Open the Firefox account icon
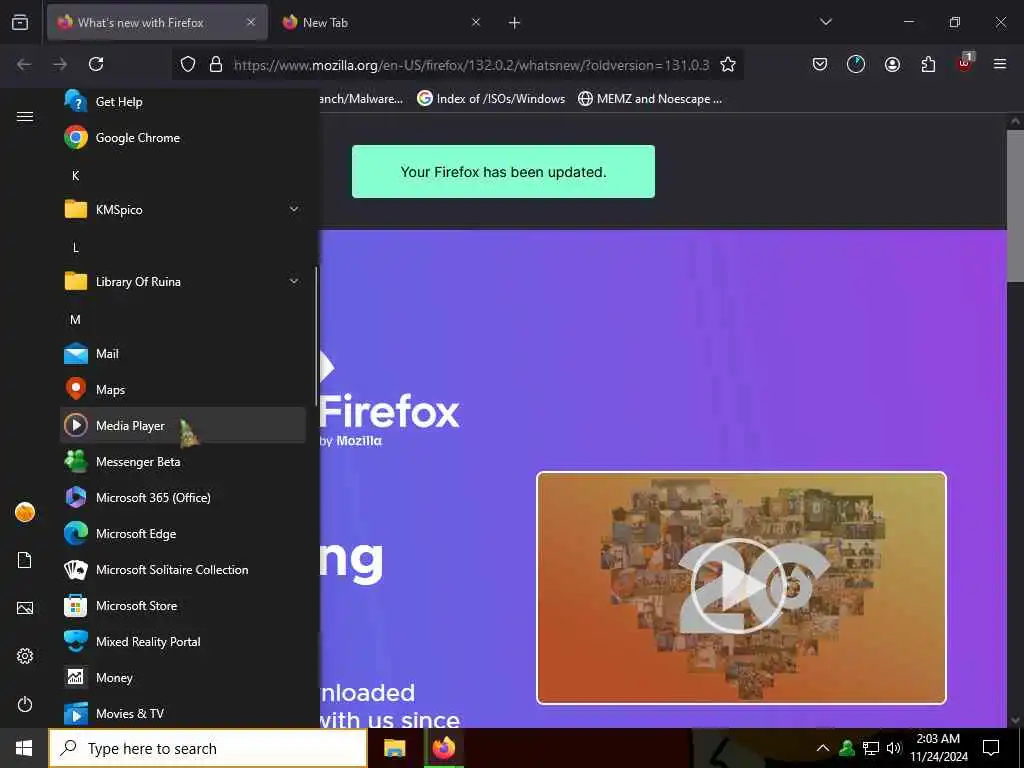 pyautogui.click(x=892, y=64)
